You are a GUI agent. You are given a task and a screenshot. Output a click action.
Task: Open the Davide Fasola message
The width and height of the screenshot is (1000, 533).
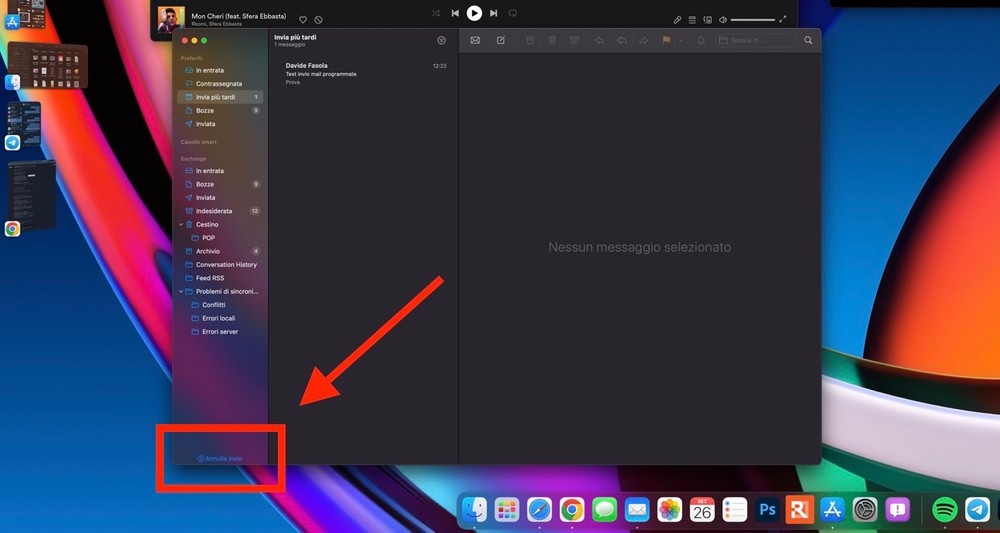pos(363,73)
